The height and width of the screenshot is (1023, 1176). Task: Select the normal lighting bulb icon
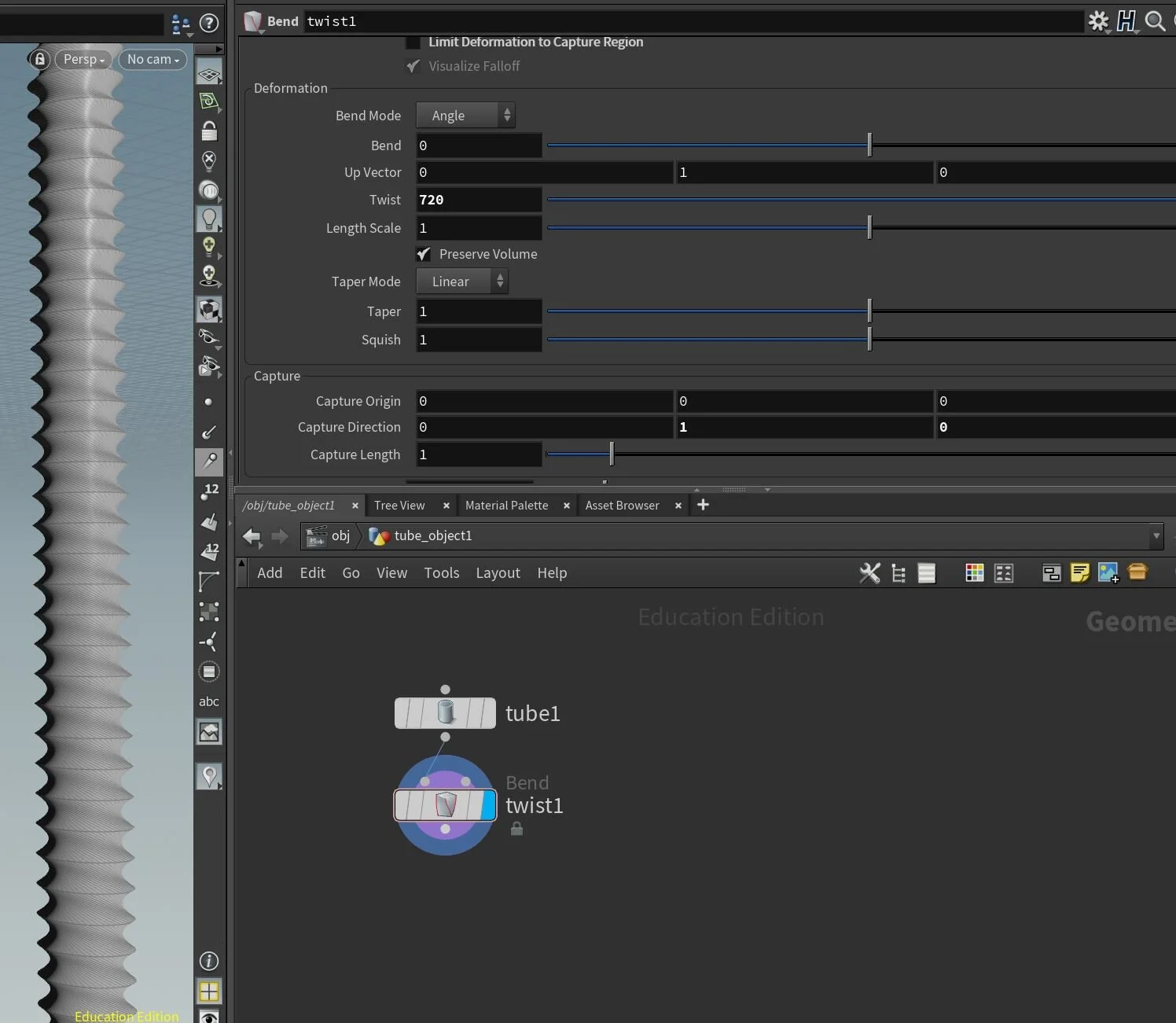208,219
